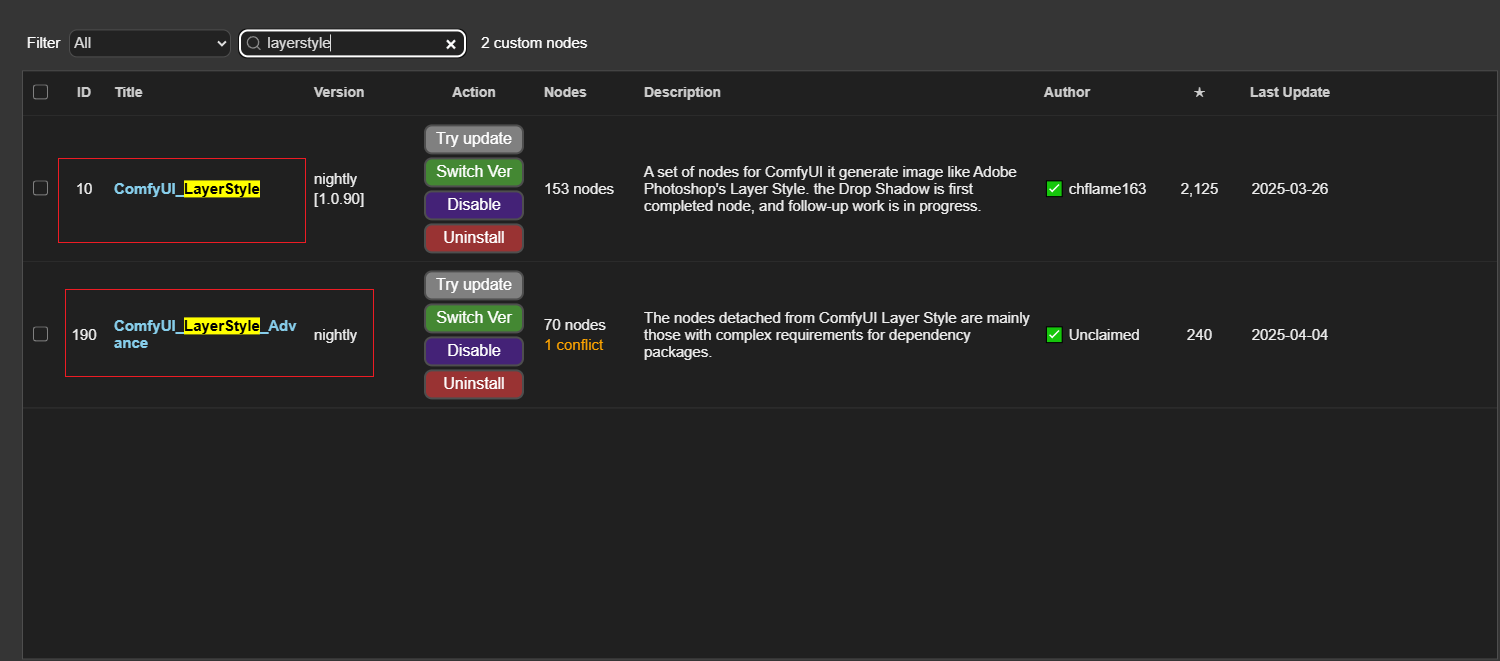
Task: Toggle the select-all checkbox in header
Action: [40, 92]
